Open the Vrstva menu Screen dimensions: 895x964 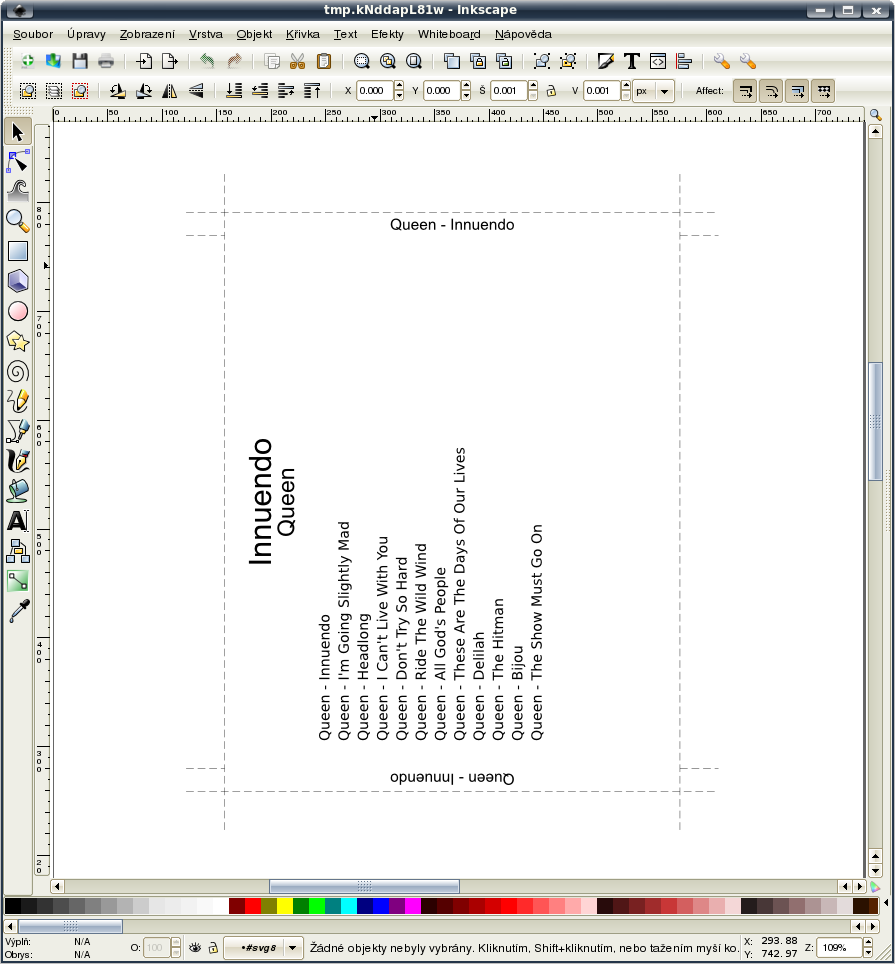point(205,34)
